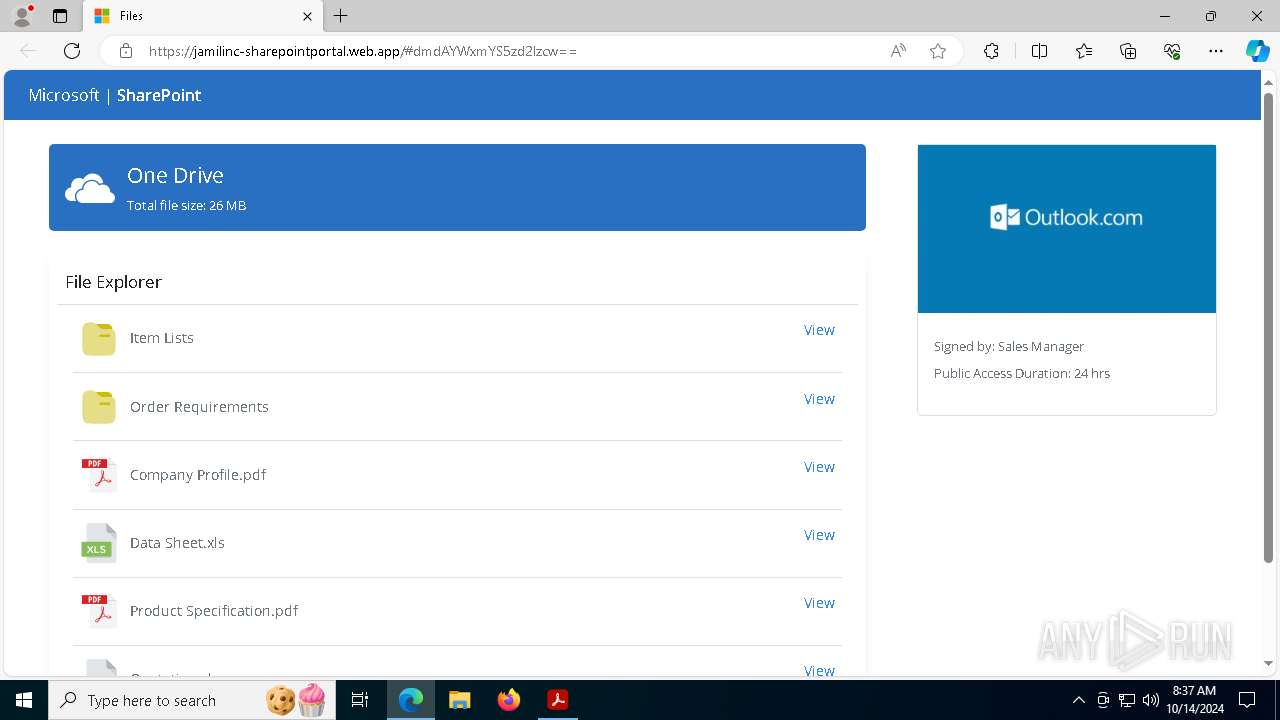The image size is (1280, 720).
Task: Click the File Explorer heading
Action: [113, 282]
